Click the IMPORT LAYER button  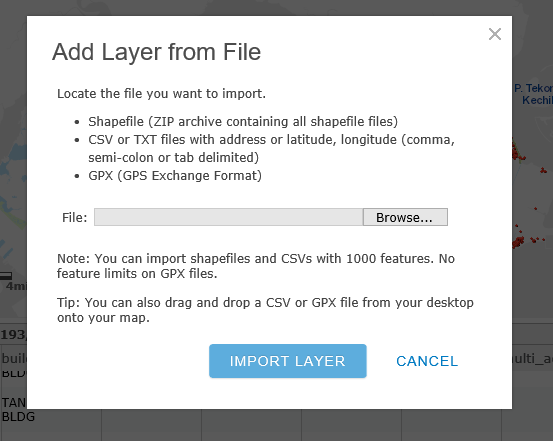288,361
